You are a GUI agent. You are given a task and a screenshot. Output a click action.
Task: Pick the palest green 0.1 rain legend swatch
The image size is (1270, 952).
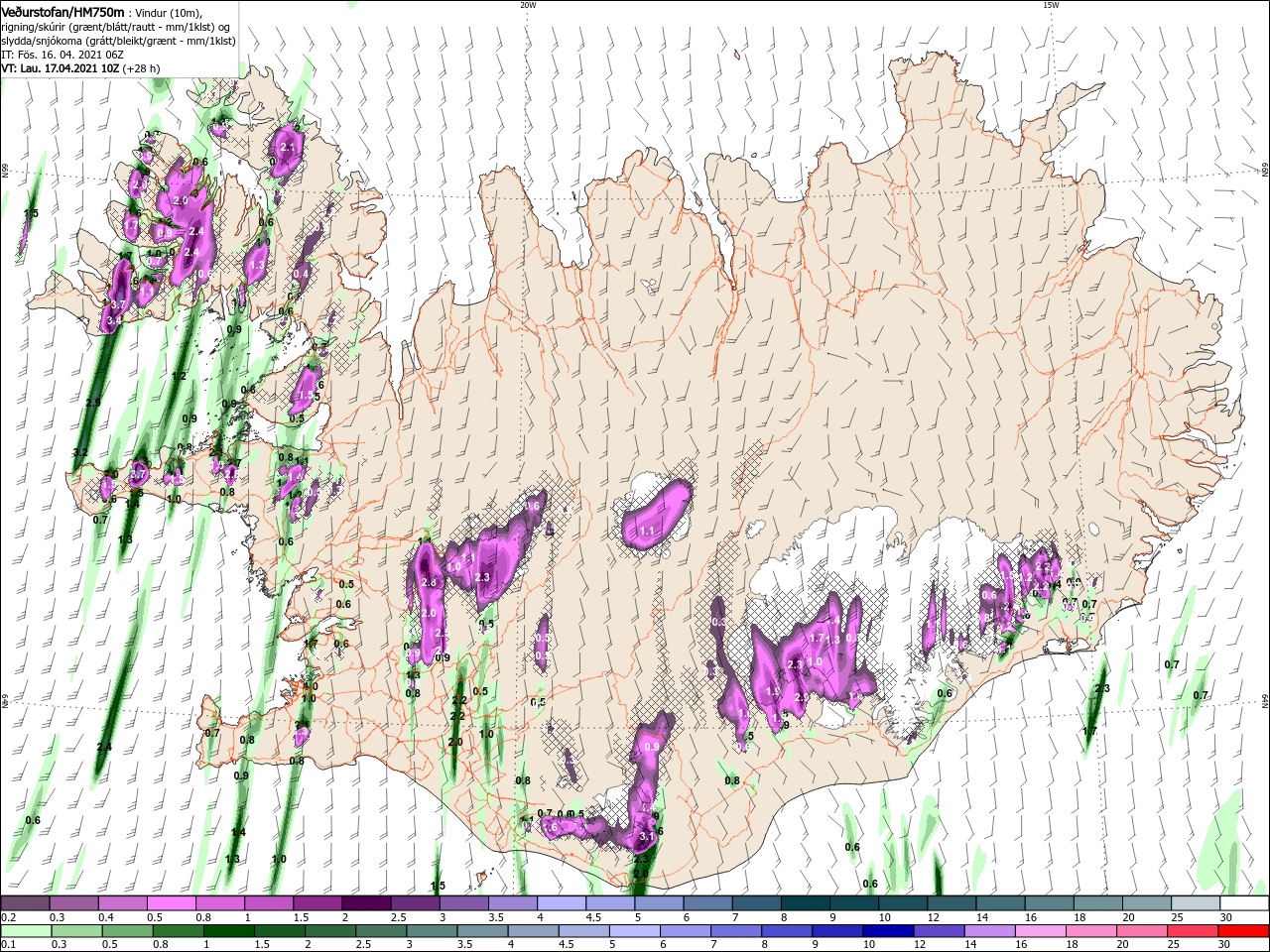(25, 931)
